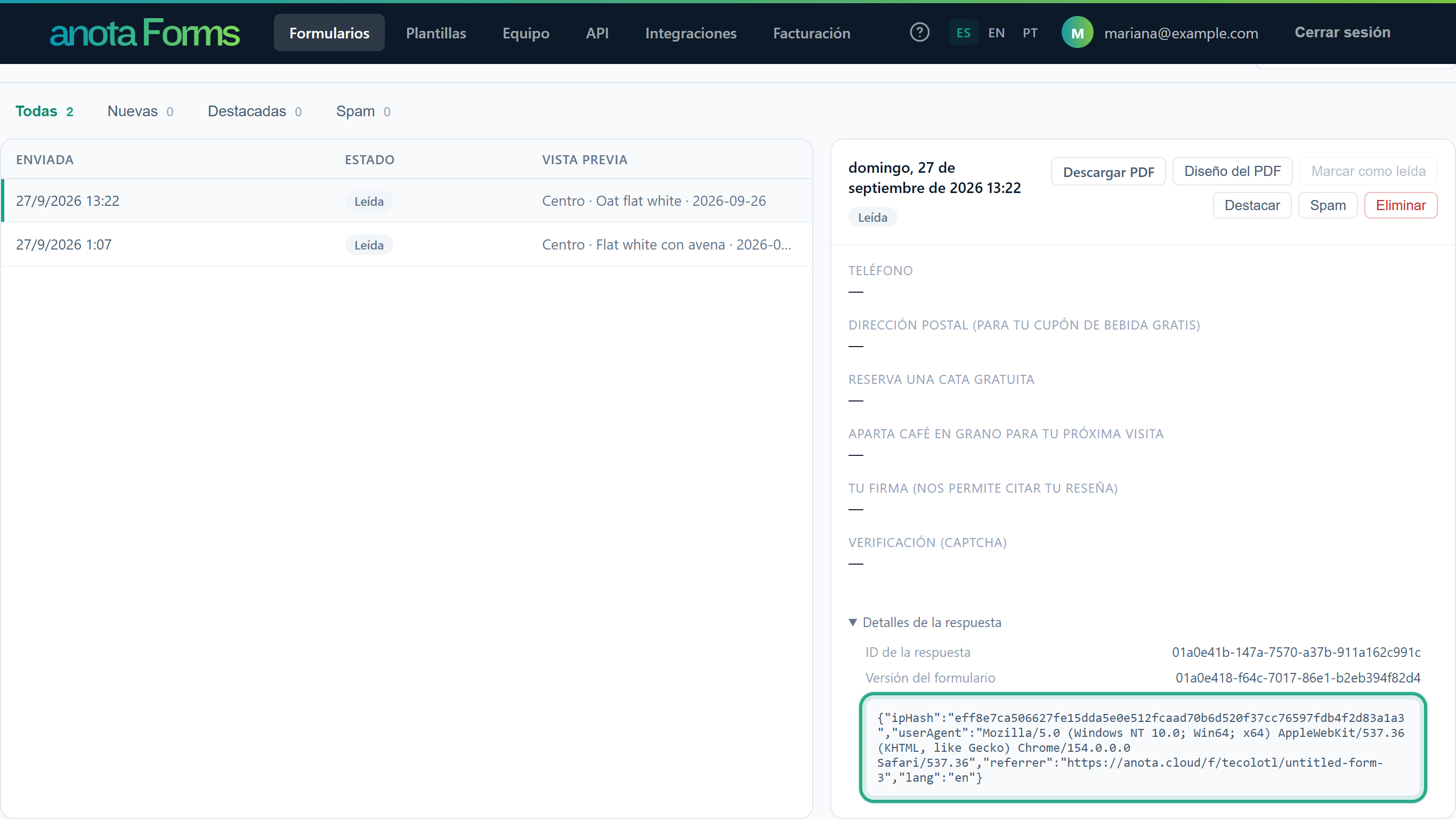
Task: Mark response as Spam button
Action: tap(1328, 205)
